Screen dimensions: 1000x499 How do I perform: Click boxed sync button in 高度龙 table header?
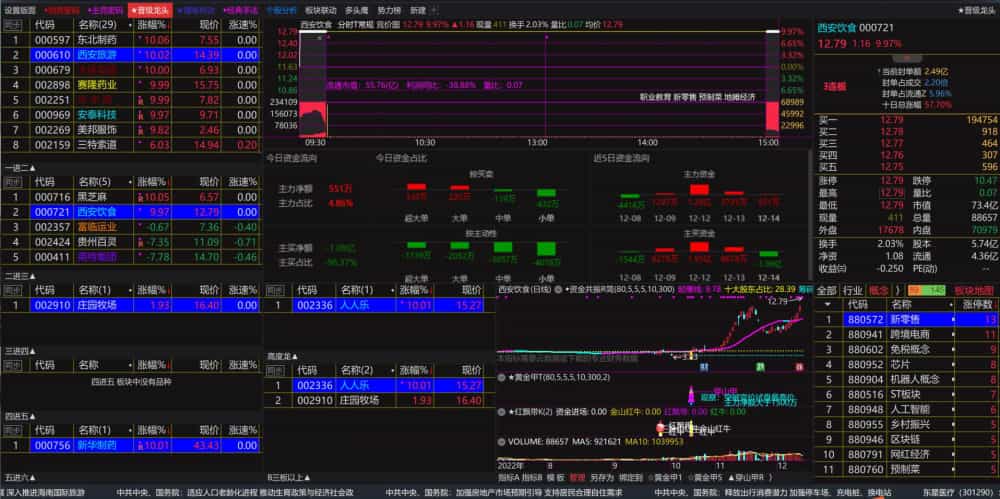(275, 370)
